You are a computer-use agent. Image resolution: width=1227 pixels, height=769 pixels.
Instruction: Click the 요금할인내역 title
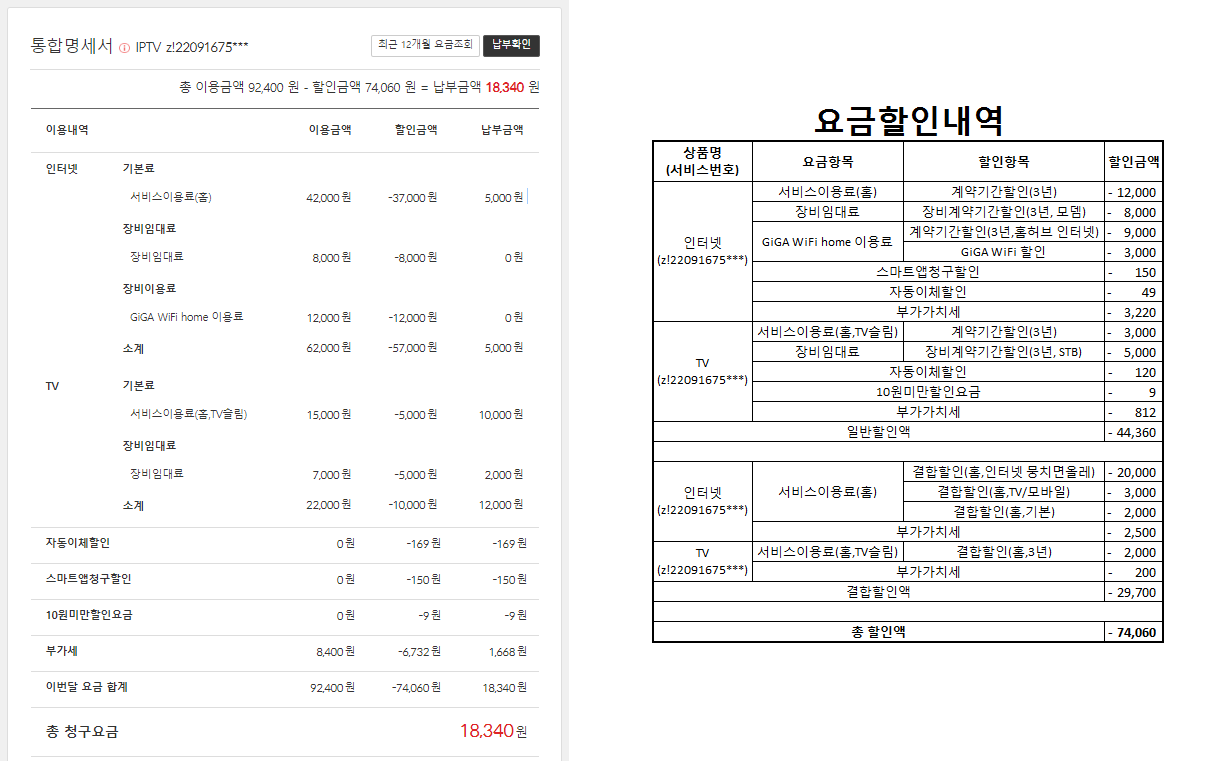click(x=908, y=121)
